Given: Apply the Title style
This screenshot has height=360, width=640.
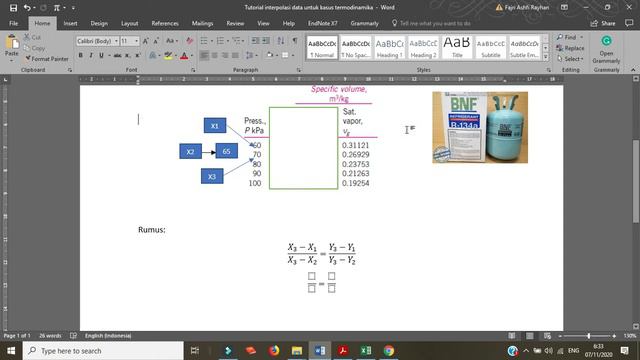Looking at the screenshot, I should (x=457, y=48).
